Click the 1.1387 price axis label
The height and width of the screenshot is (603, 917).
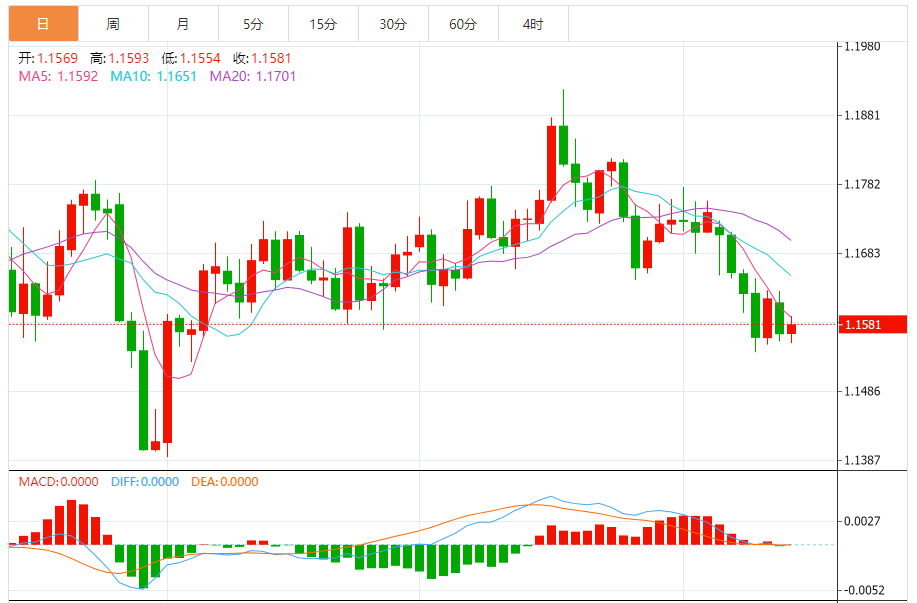861,460
